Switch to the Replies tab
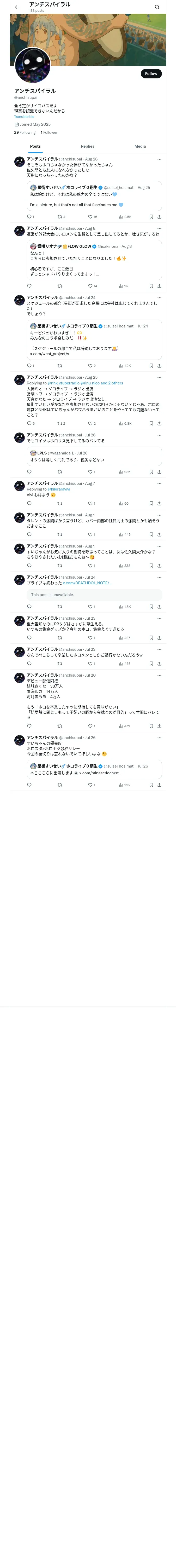The width and height of the screenshot is (176, 1568). click(x=87, y=146)
